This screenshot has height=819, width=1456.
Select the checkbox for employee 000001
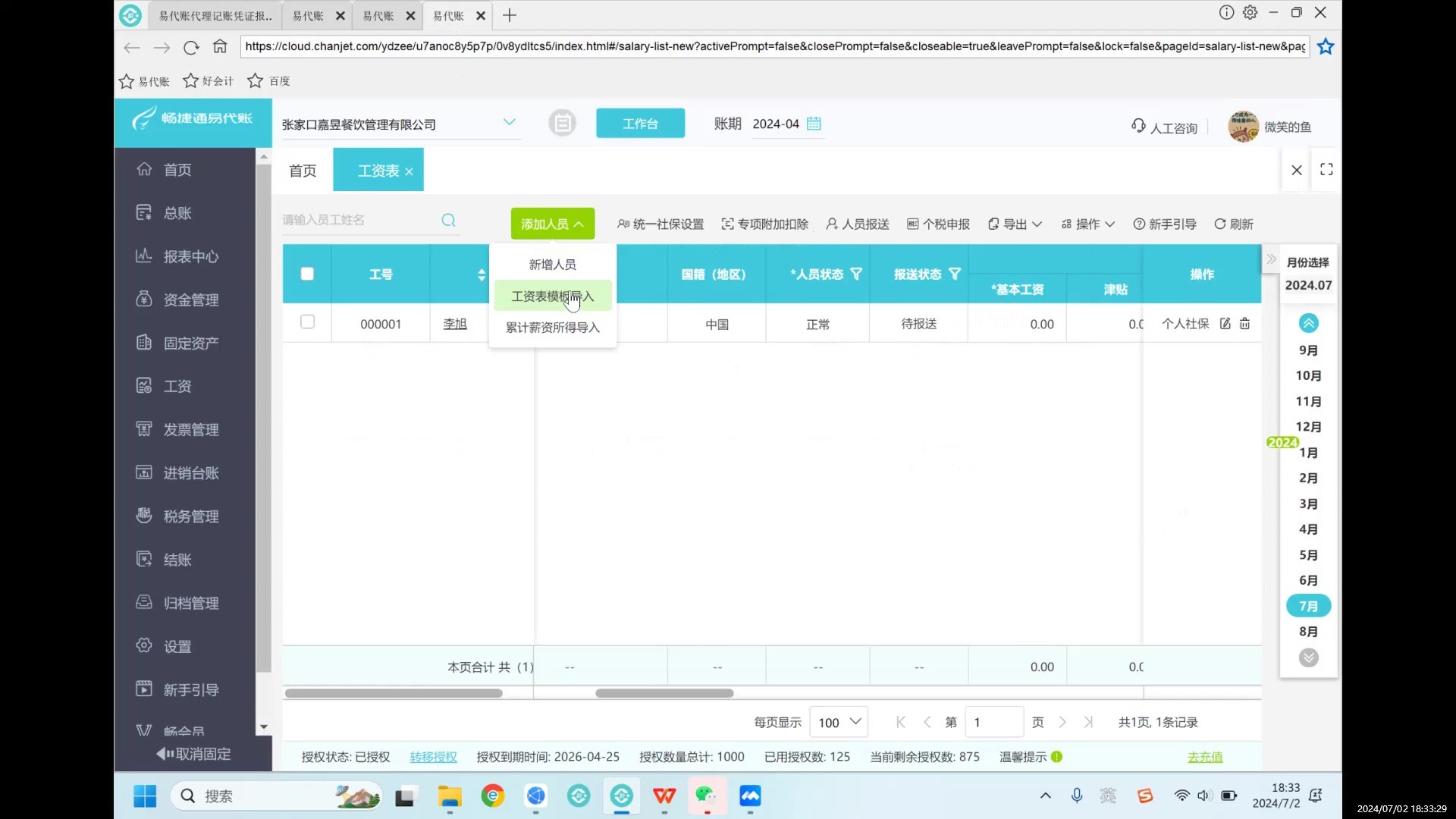pyautogui.click(x=306, y=322)
